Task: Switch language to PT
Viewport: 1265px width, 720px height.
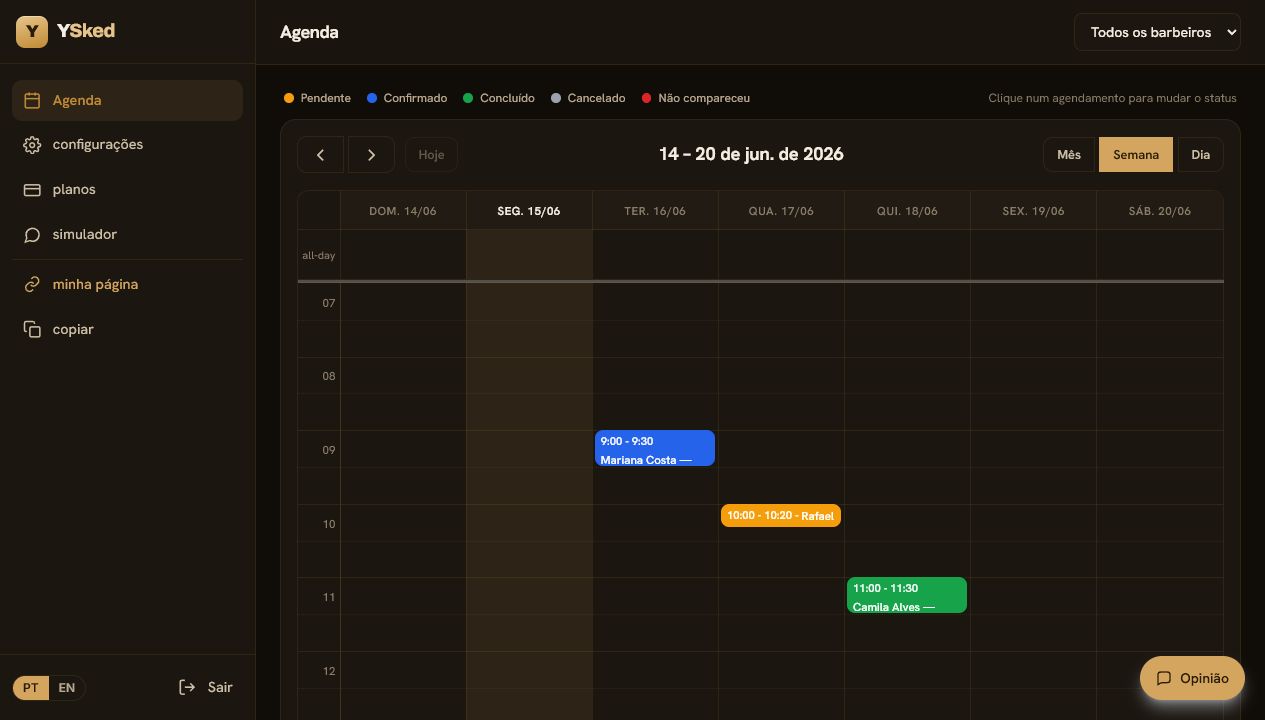Action: (x=31, y=688)
